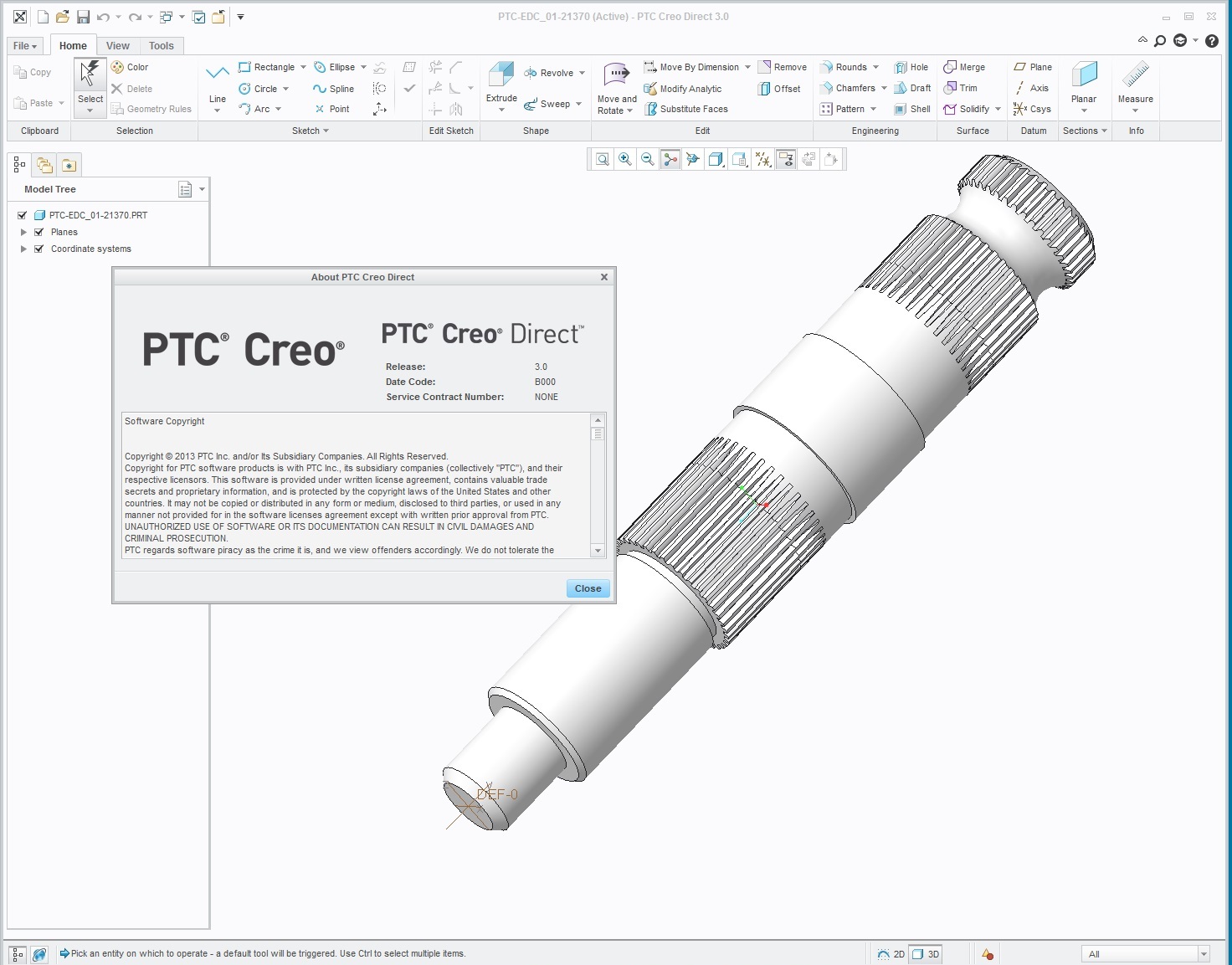
Task: Choose the Sweep tool
Action: pyautogui.click(x=547, y=104)
